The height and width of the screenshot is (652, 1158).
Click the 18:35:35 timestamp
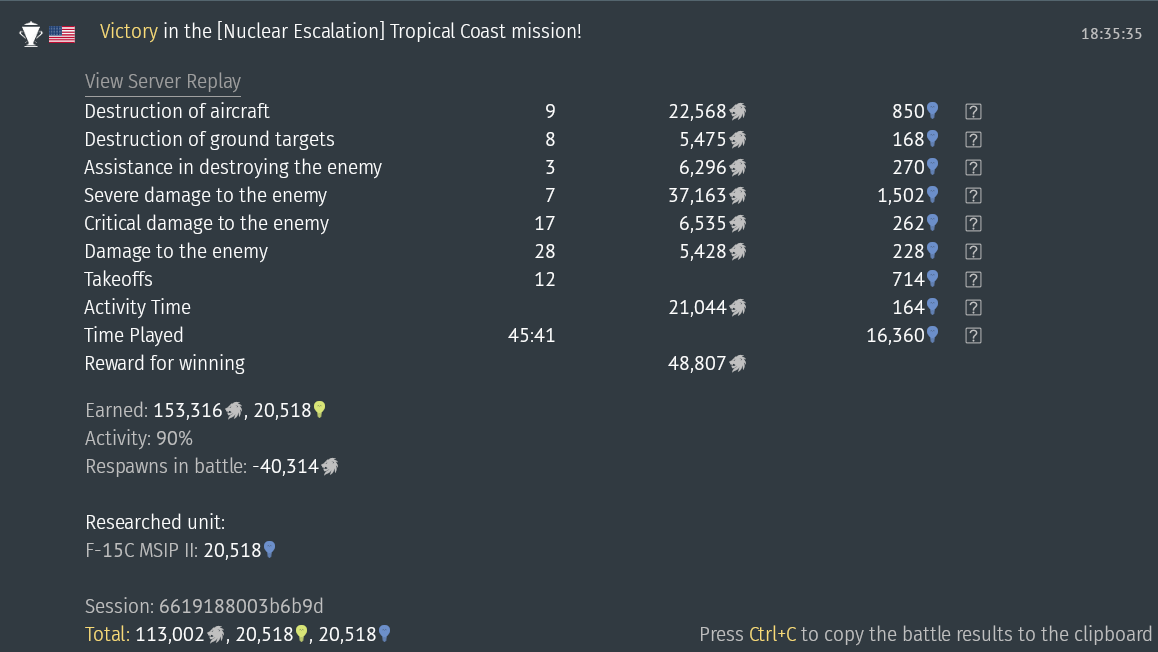[x=1111, y=34]
